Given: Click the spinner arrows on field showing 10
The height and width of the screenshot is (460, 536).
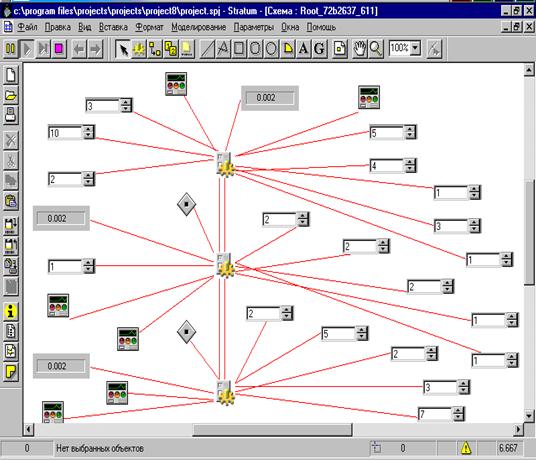Looking at the screenshot, I should pyautogui.click(x=89, y=132).
